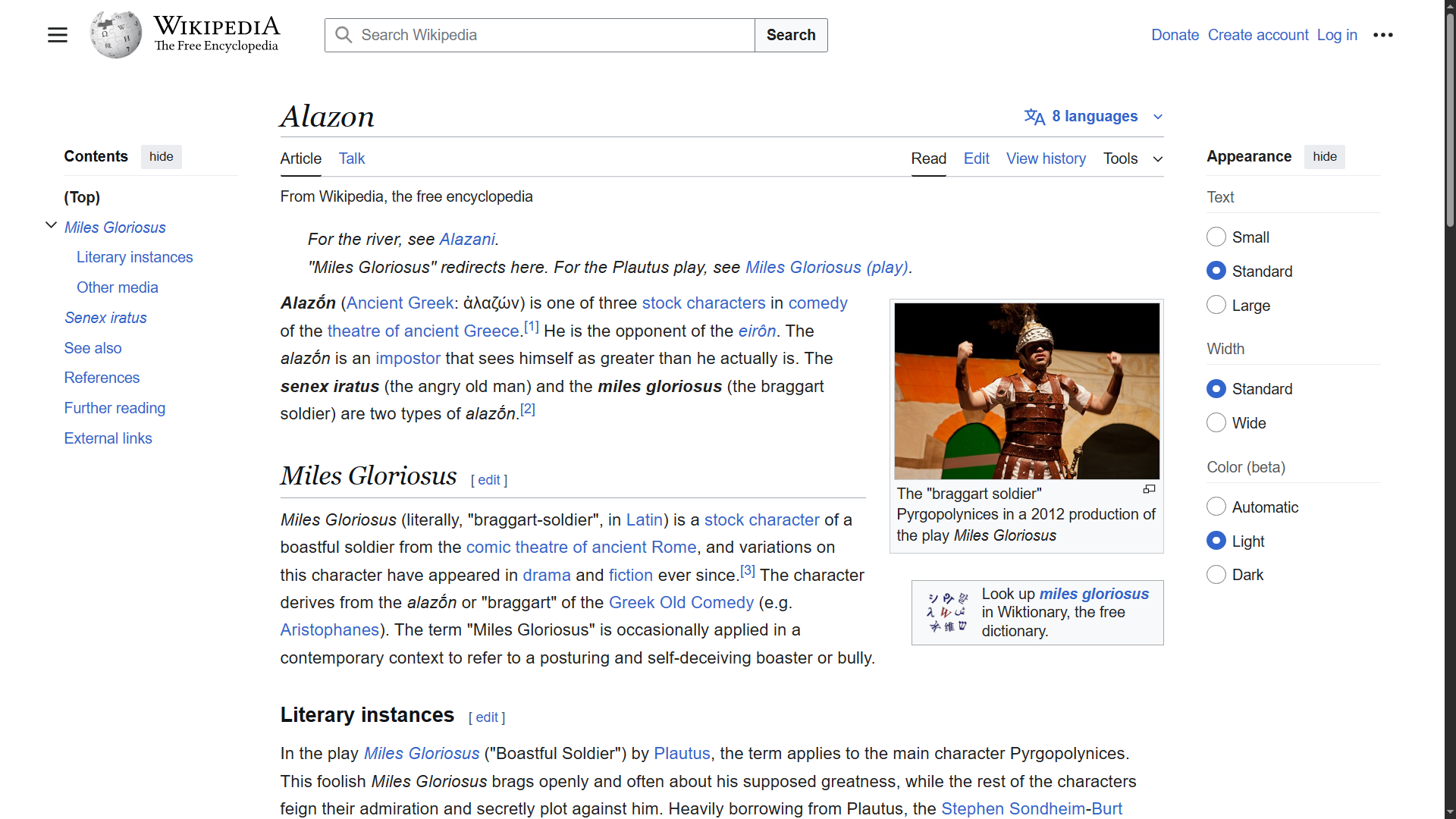Select Dark color mode
This screenshot has width=1456, height=819.
coord(1216,575)
